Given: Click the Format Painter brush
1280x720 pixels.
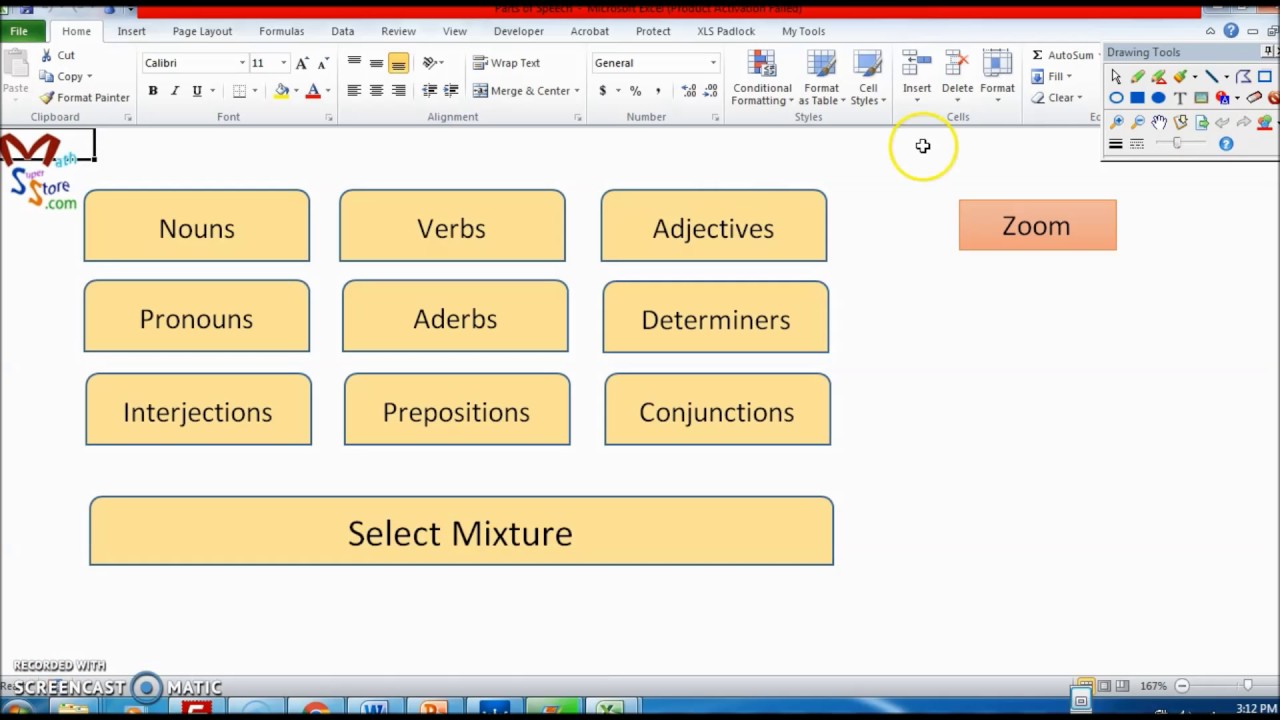Looking at the screenshot, I should point(85,98).
